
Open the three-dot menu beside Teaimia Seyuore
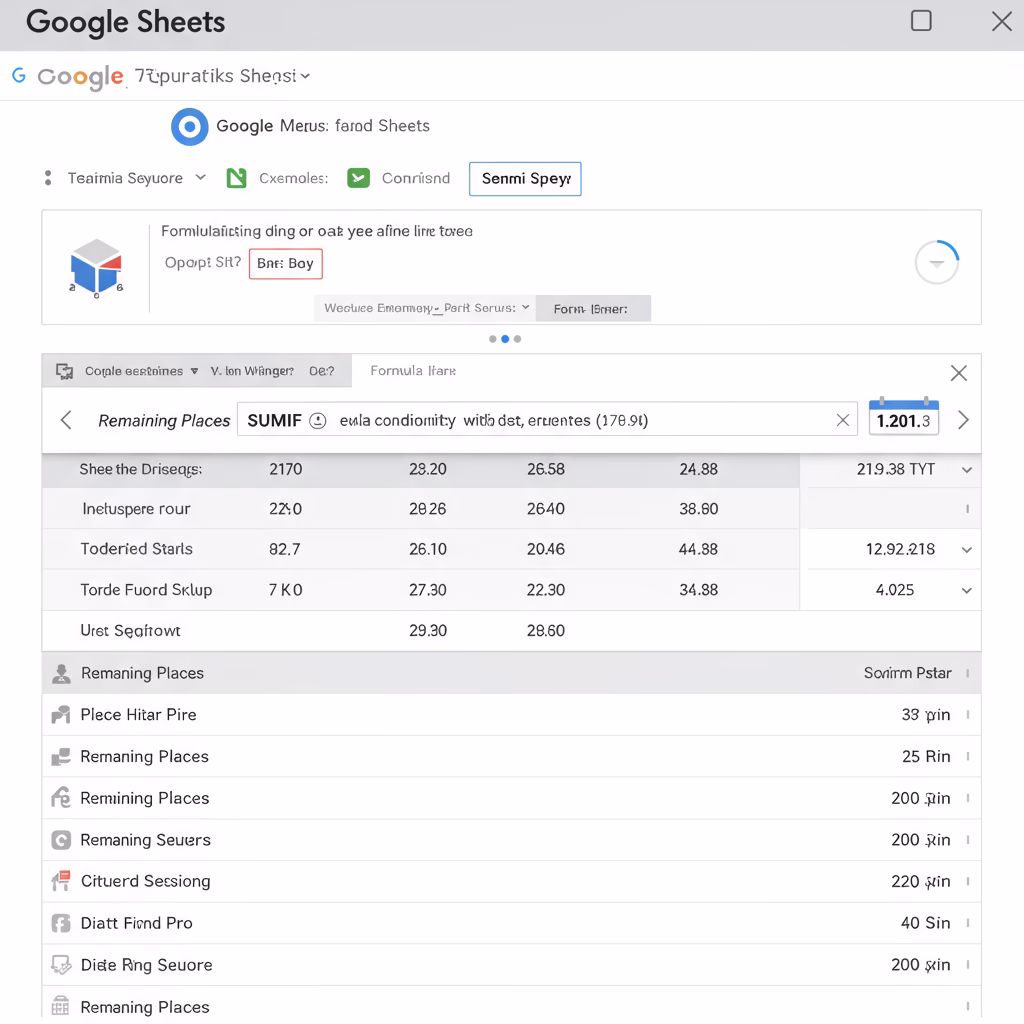coord(48,178)
